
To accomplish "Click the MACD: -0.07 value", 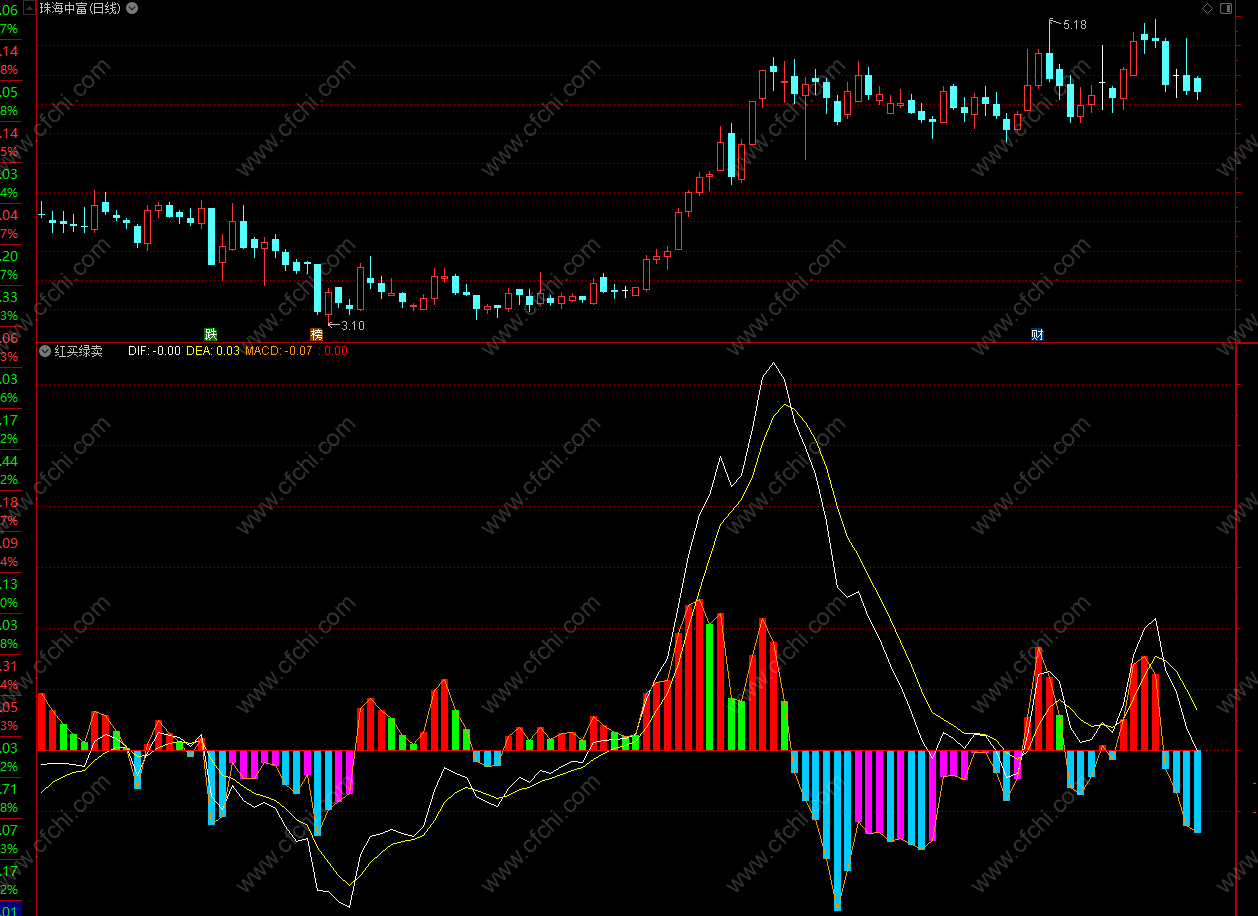I will tap(279, 351).
